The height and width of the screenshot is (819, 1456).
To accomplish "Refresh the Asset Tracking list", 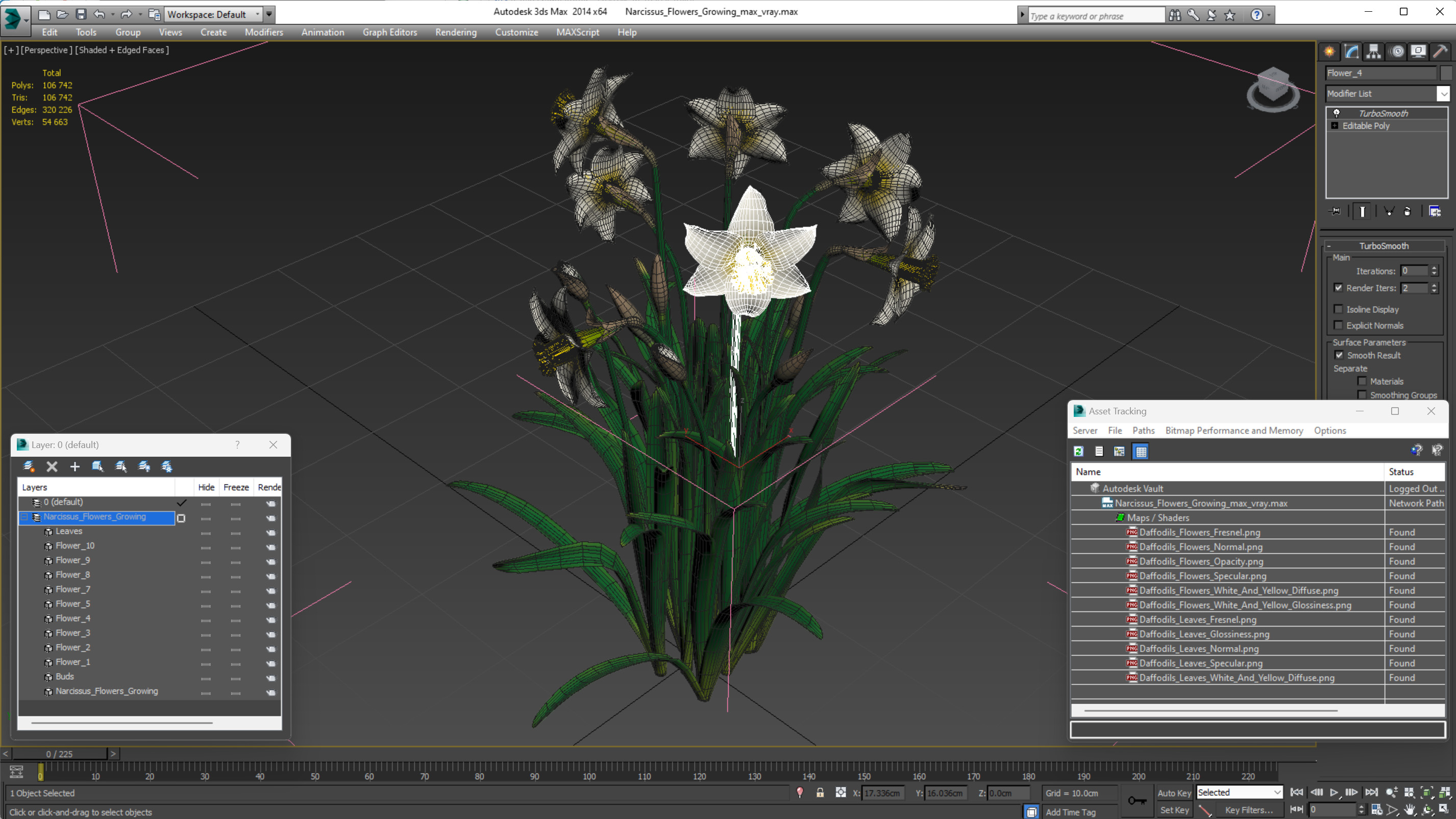I will (x=1078, y=451).
